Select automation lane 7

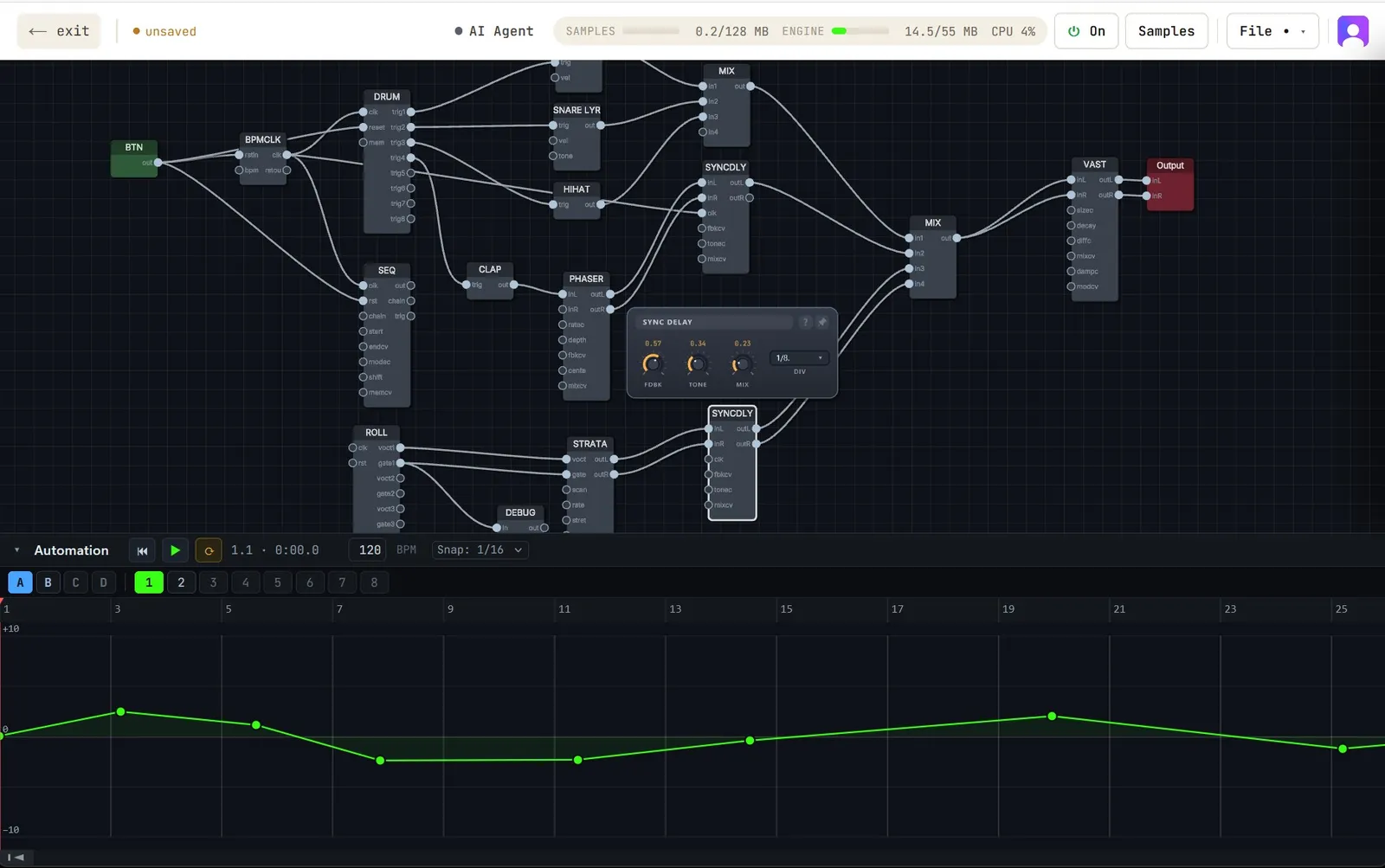coord(342,582)
